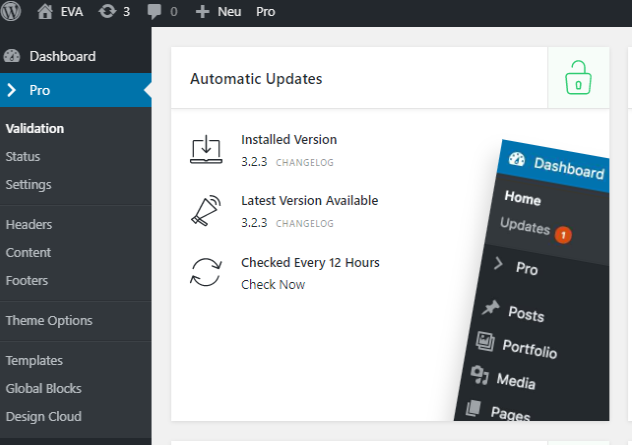Click the updates count 3 in admin bar
The width and height of the screenshot is (632, 445).
pyautogui.click(x=127, y=12)
